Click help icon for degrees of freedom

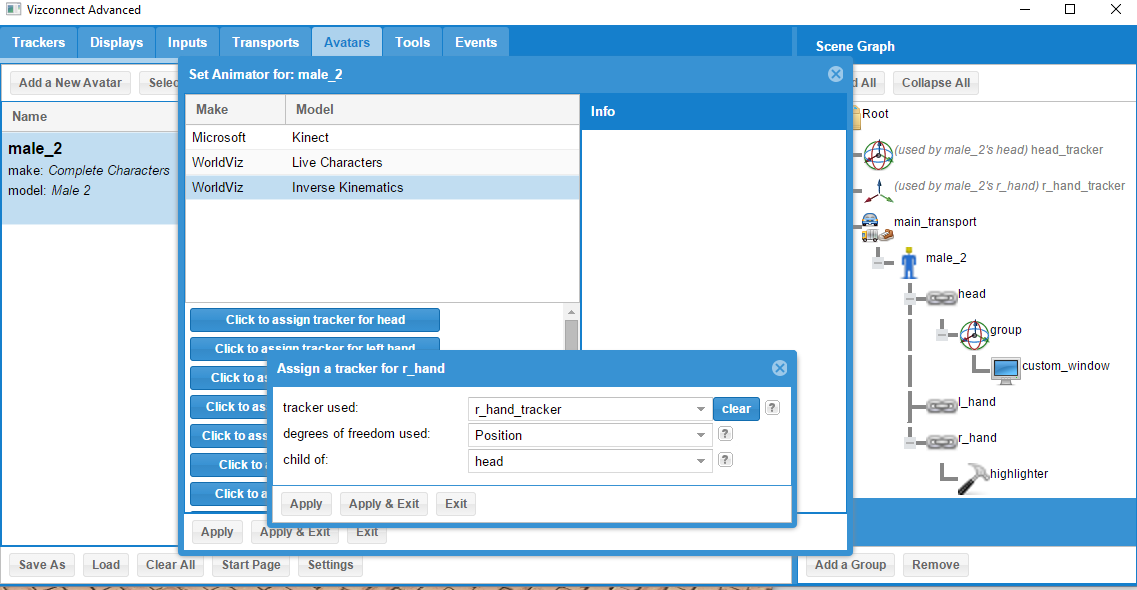click(x=726, y=434)
